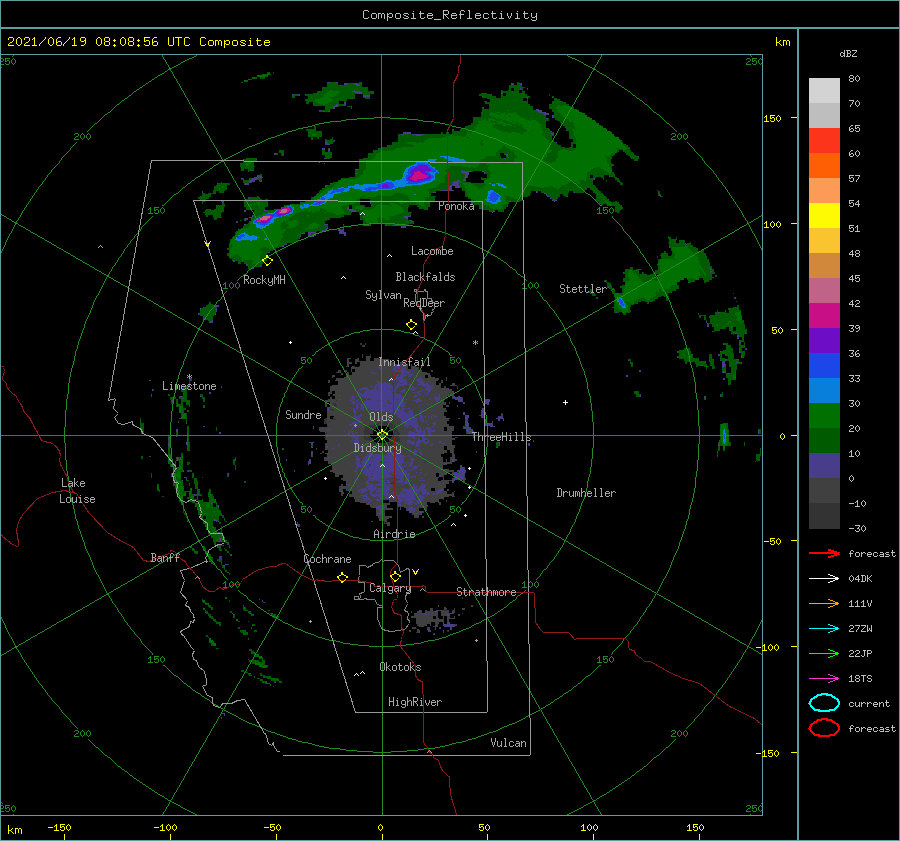The image size is (900, 841).
Task: Select the Didsbury label near radar center
Action: click(x=378, y=448)
